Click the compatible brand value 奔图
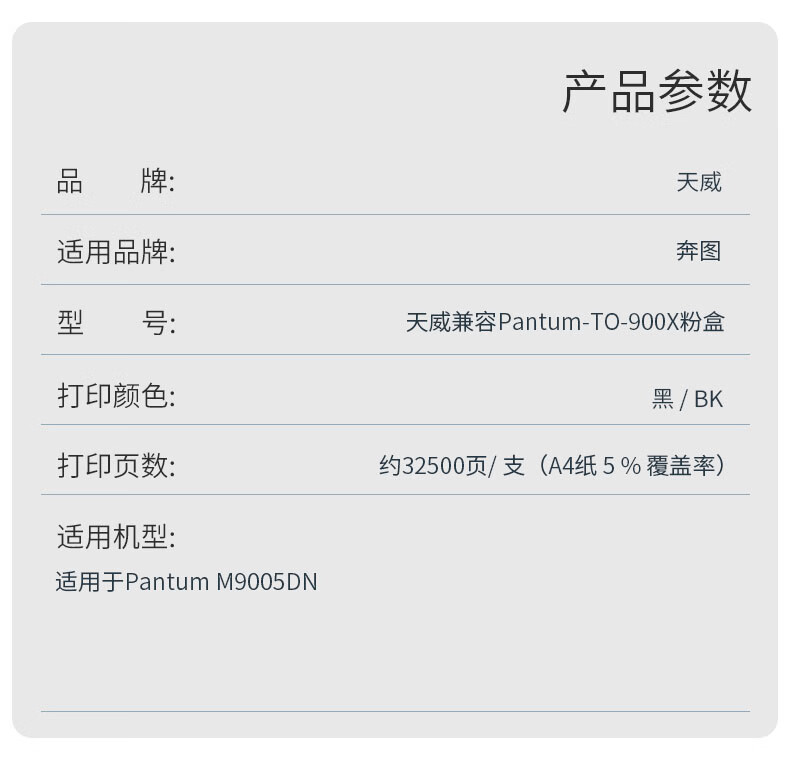 click(699, 251)
